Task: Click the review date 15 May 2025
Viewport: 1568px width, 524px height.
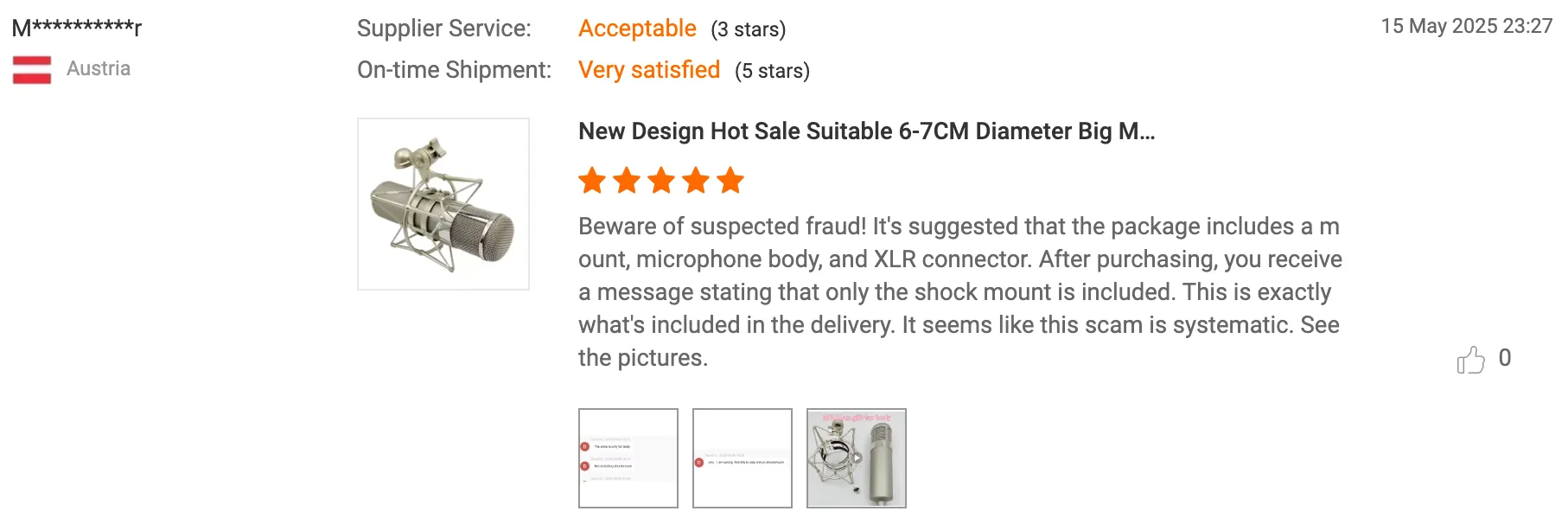Action: coord(1466,26)
